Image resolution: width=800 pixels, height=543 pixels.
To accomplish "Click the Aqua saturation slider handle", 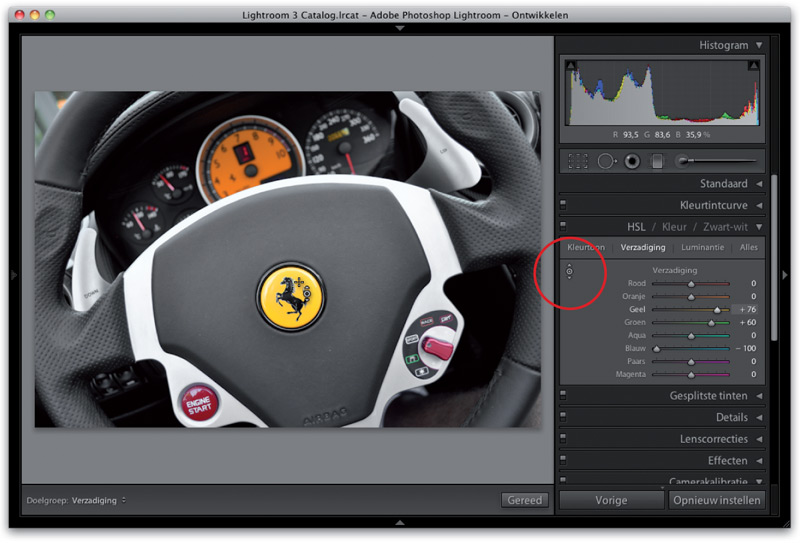I will tap(691, 336).
